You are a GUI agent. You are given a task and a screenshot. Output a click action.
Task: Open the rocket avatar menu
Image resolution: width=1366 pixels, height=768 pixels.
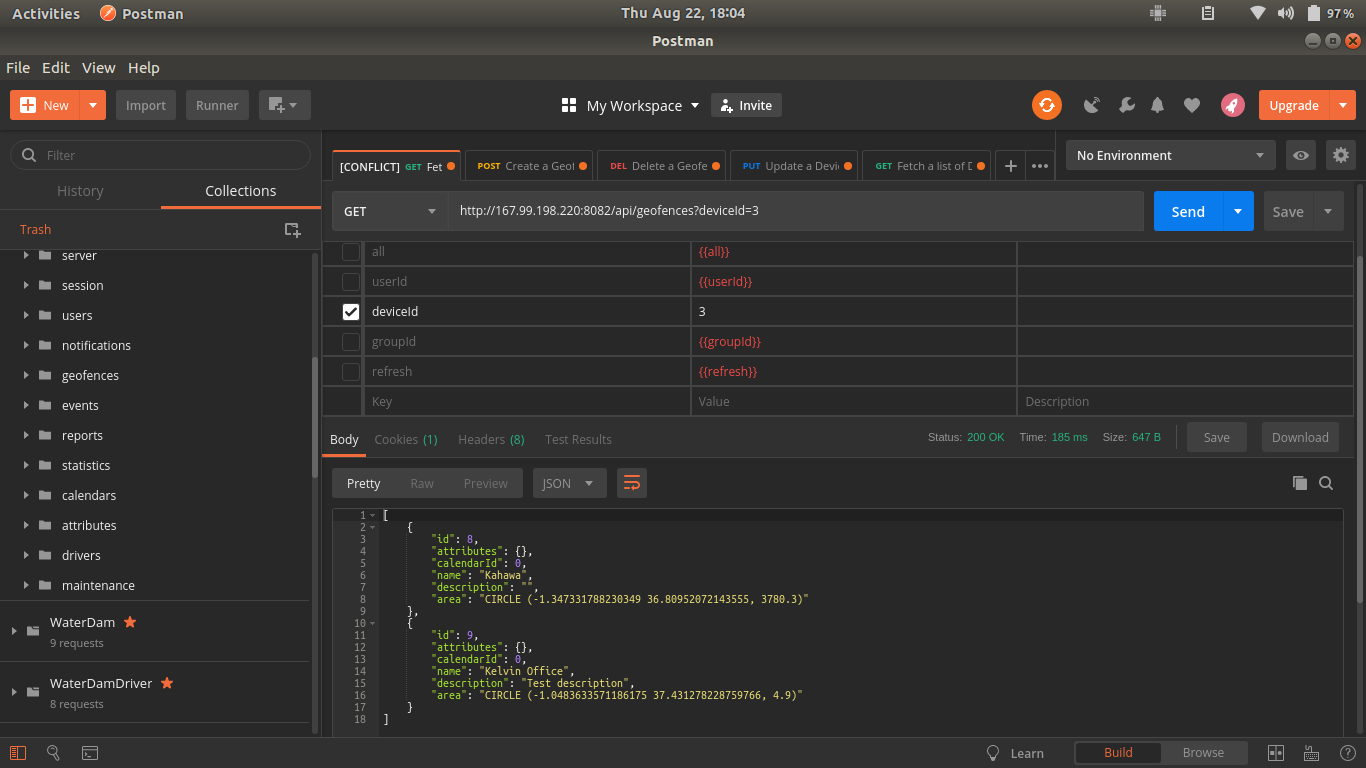pyautogui.click(x=1232, y=105)
